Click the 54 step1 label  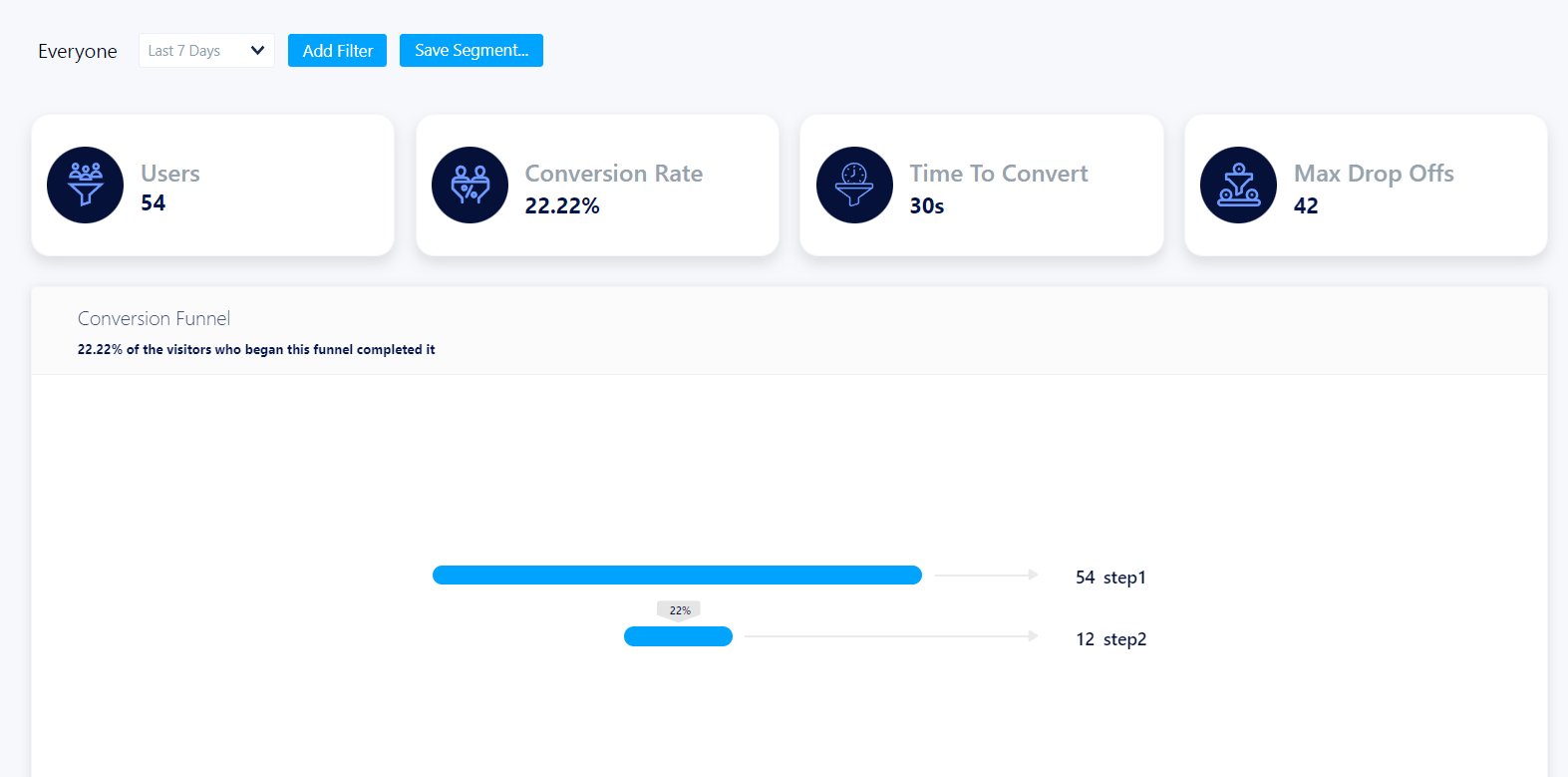pyautogui.click(x=1110, y=578)
